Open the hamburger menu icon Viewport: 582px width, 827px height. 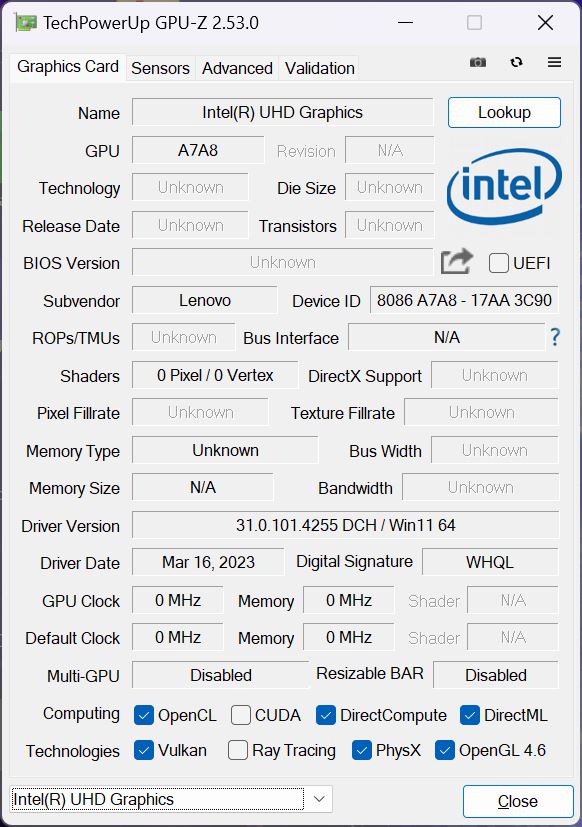(x=554, y=62)
